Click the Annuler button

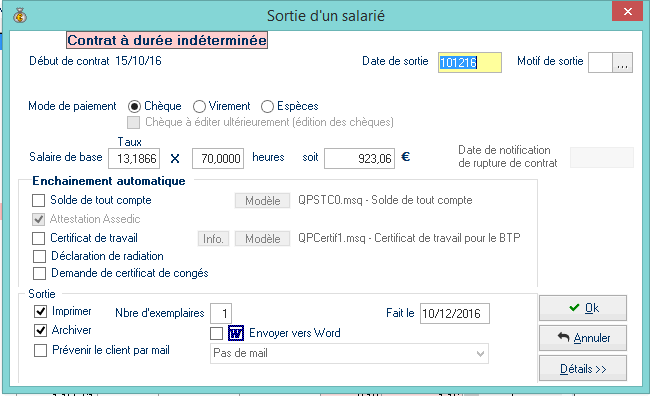[x=583, y=338]
